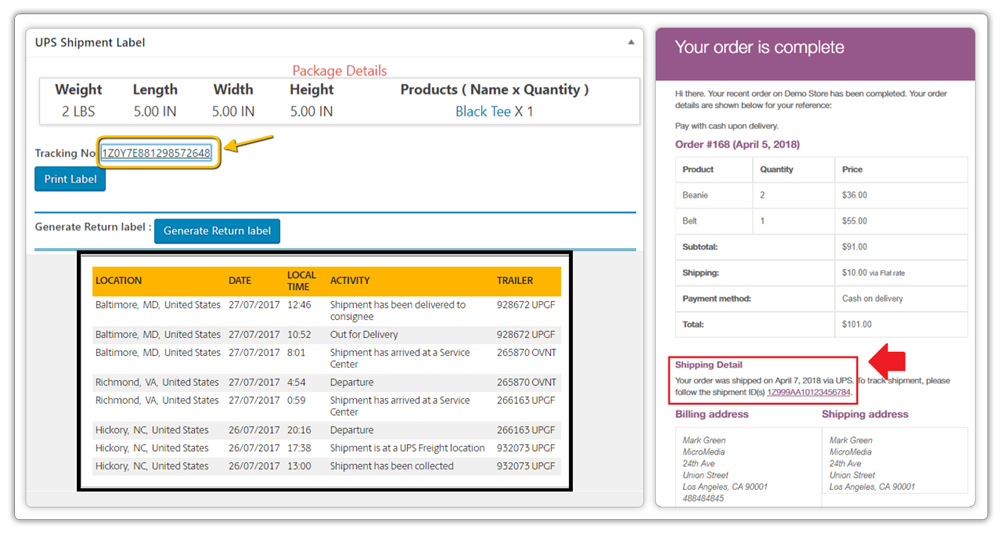Select the 'Out for Delivery' activity
Screen dimensions: 1000x533
click(364, 335)
